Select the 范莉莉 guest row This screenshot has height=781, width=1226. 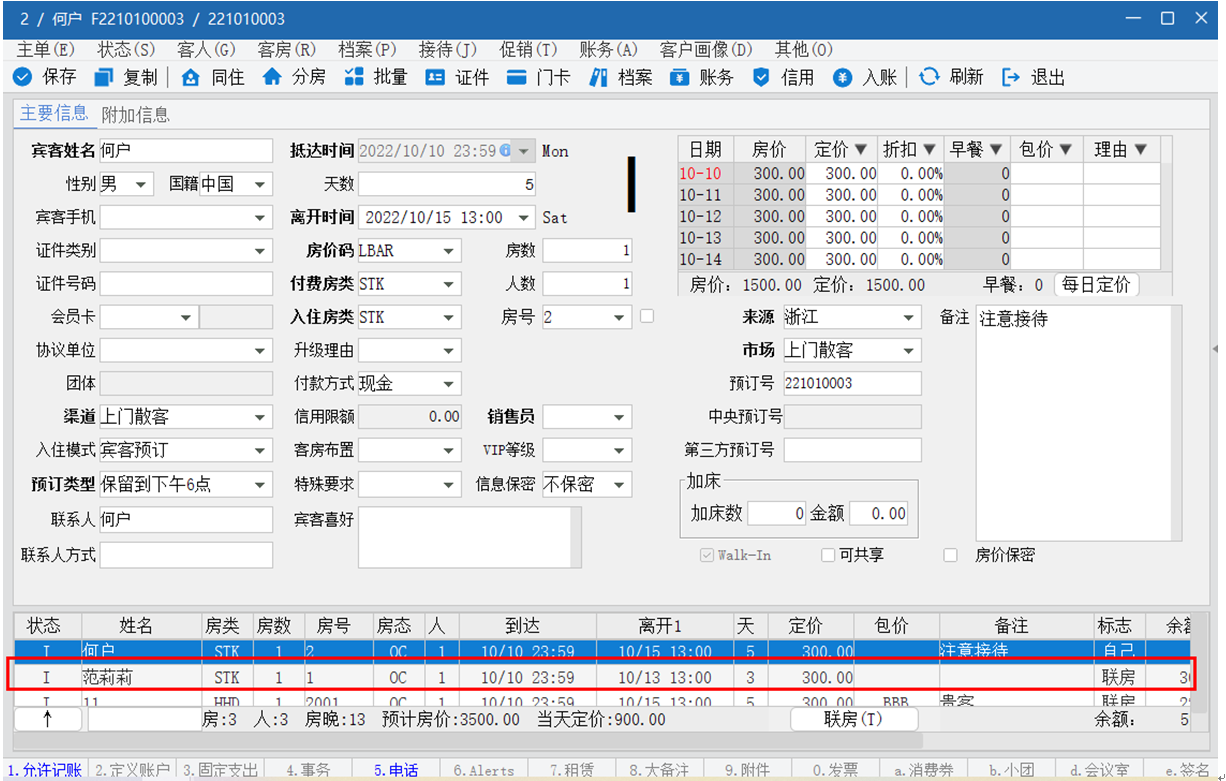[x=600, y=678]
